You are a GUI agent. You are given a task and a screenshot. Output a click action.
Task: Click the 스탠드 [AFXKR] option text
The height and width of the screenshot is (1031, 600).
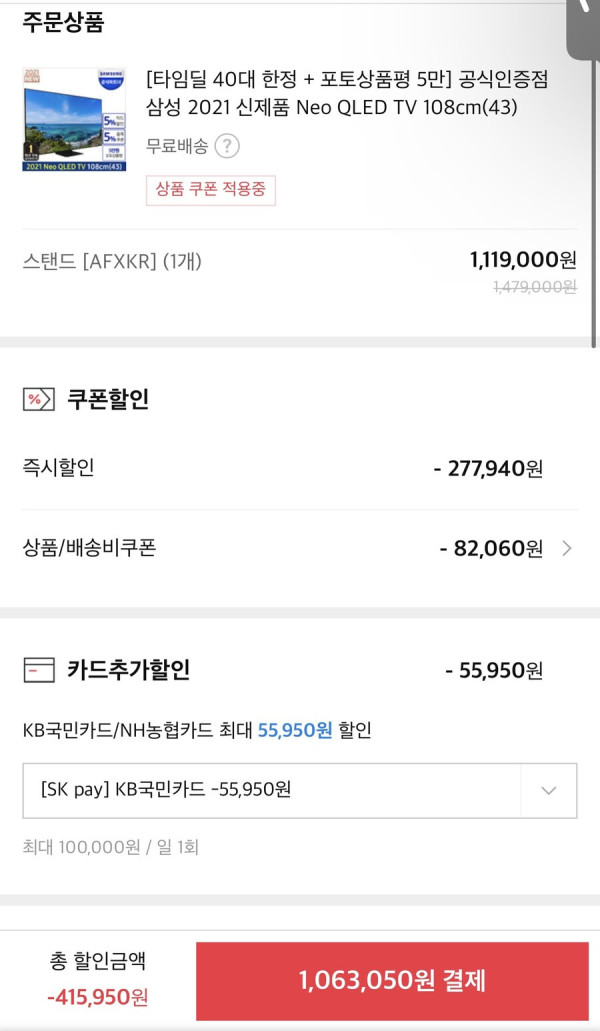(x=112, y=262)
